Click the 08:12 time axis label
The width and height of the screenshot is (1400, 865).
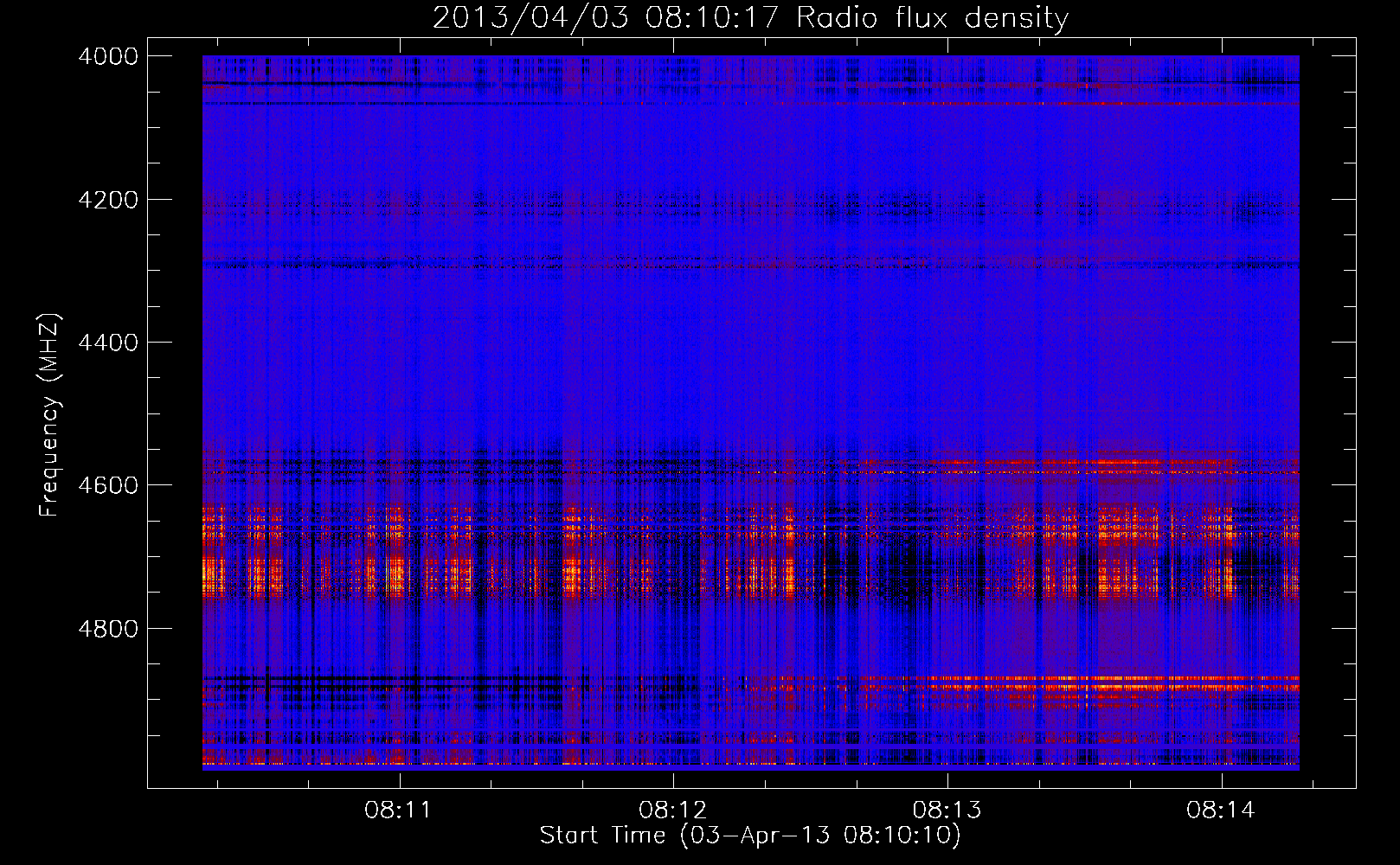coord(673,811)
